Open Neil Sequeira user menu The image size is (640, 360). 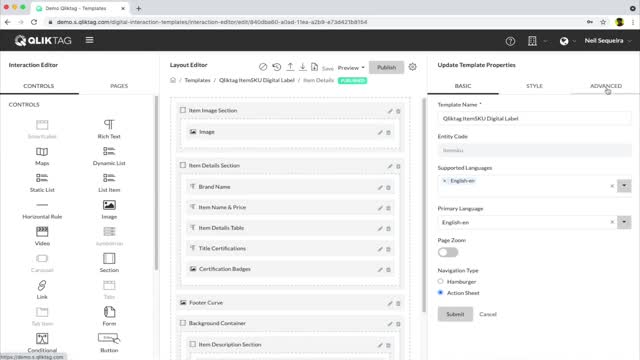(608, 40)
